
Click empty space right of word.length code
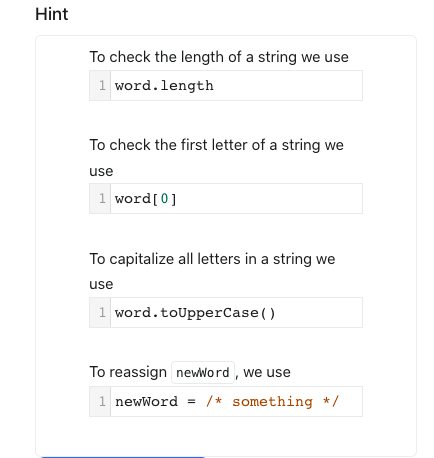tap(287, 86)
